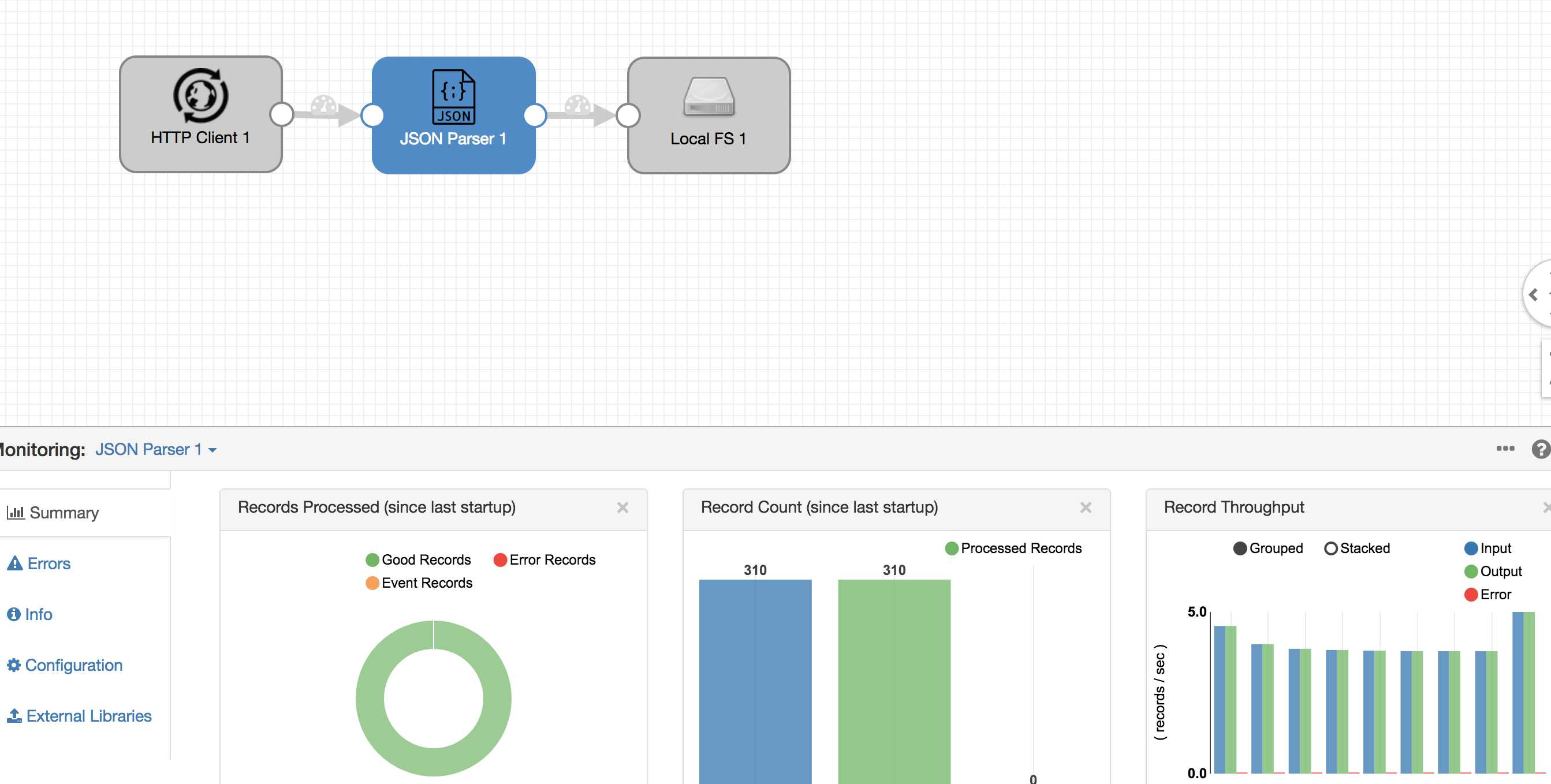Toggle the Good Records legend item
Screen dimensions: 1551x784
(419, 559)
